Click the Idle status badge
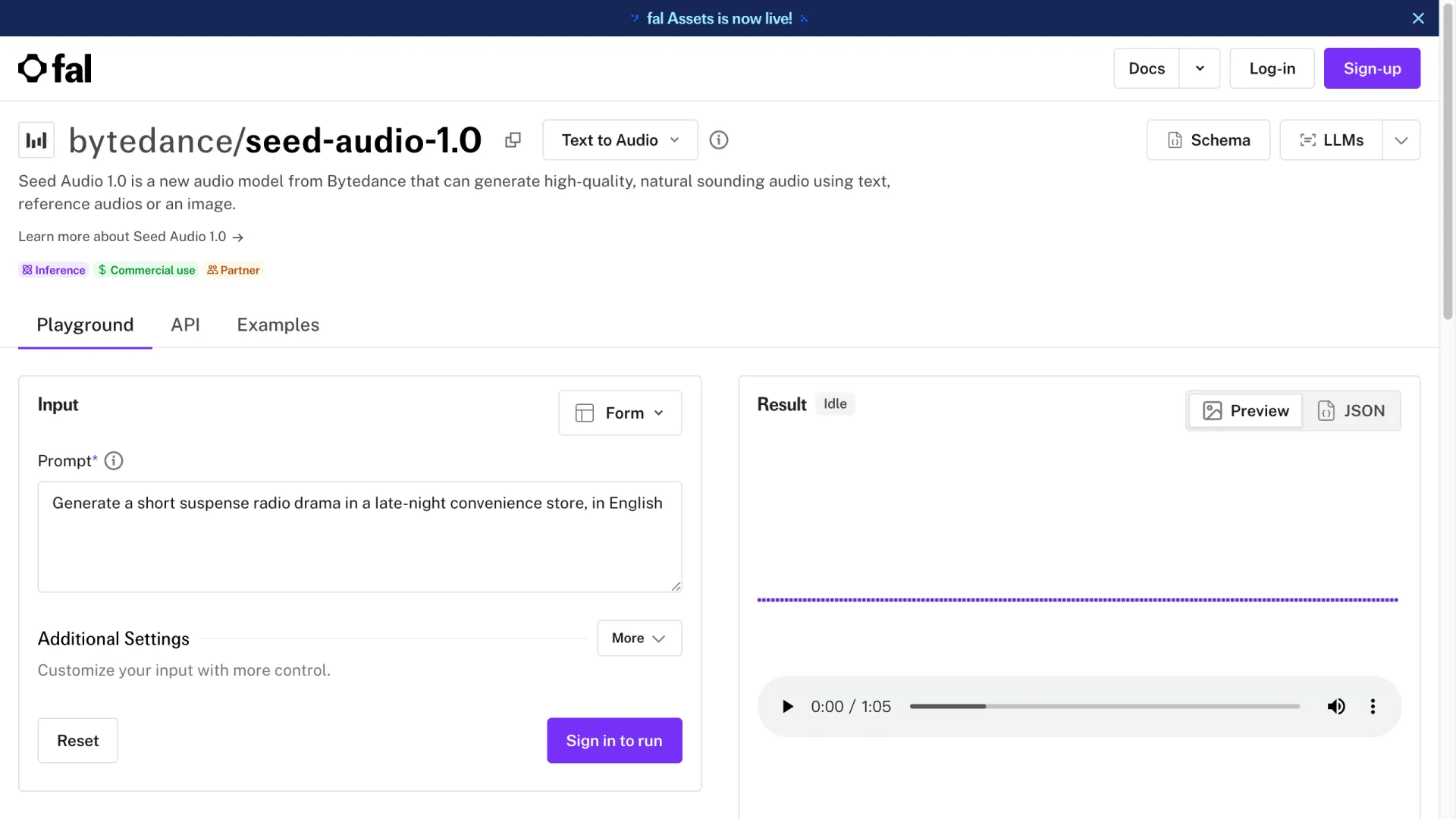1456x819 pixels. tap(835, 404)
